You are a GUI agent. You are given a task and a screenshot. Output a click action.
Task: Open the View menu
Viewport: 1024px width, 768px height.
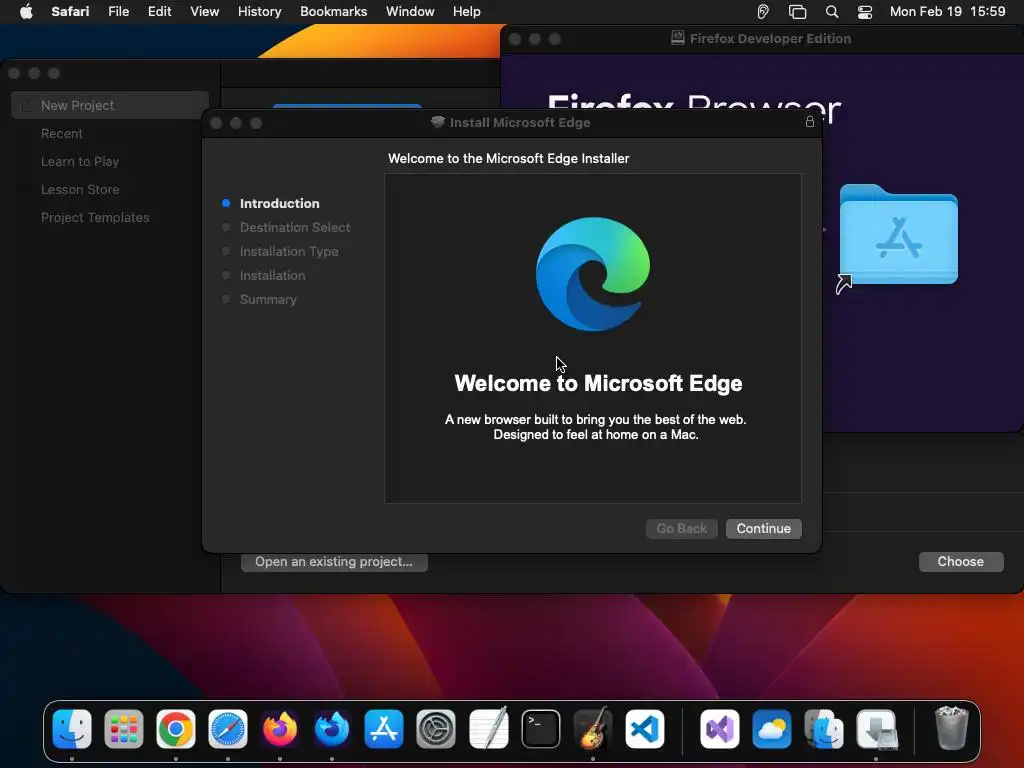(x=204, y=12)
